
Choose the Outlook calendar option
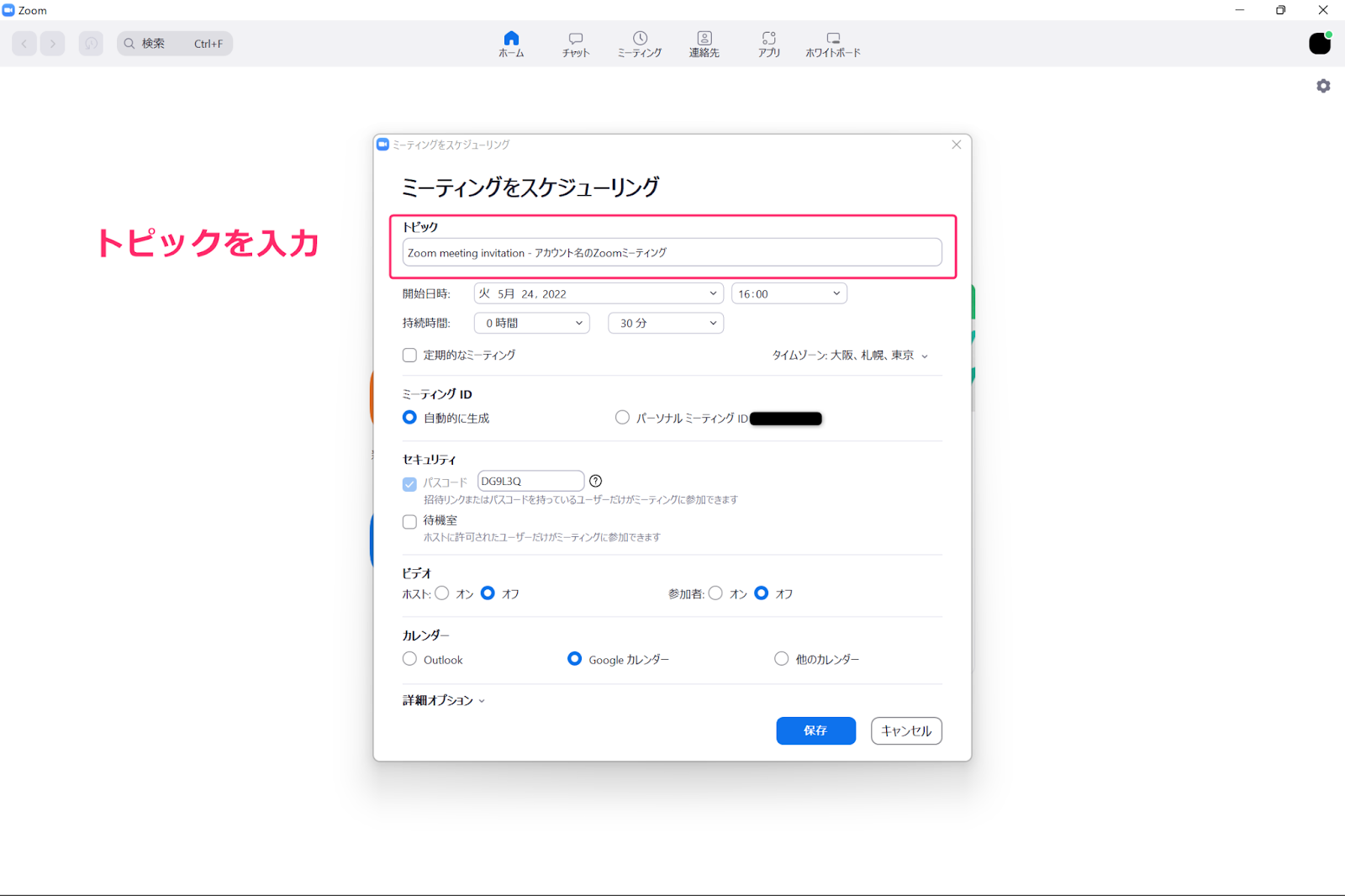click(x=409, y=659)
